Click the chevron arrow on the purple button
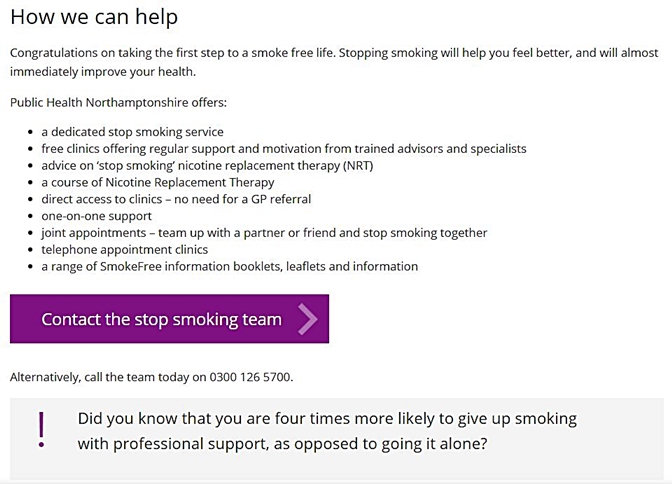Viewport: 672px width, 484px height. (x=307, y=320)
